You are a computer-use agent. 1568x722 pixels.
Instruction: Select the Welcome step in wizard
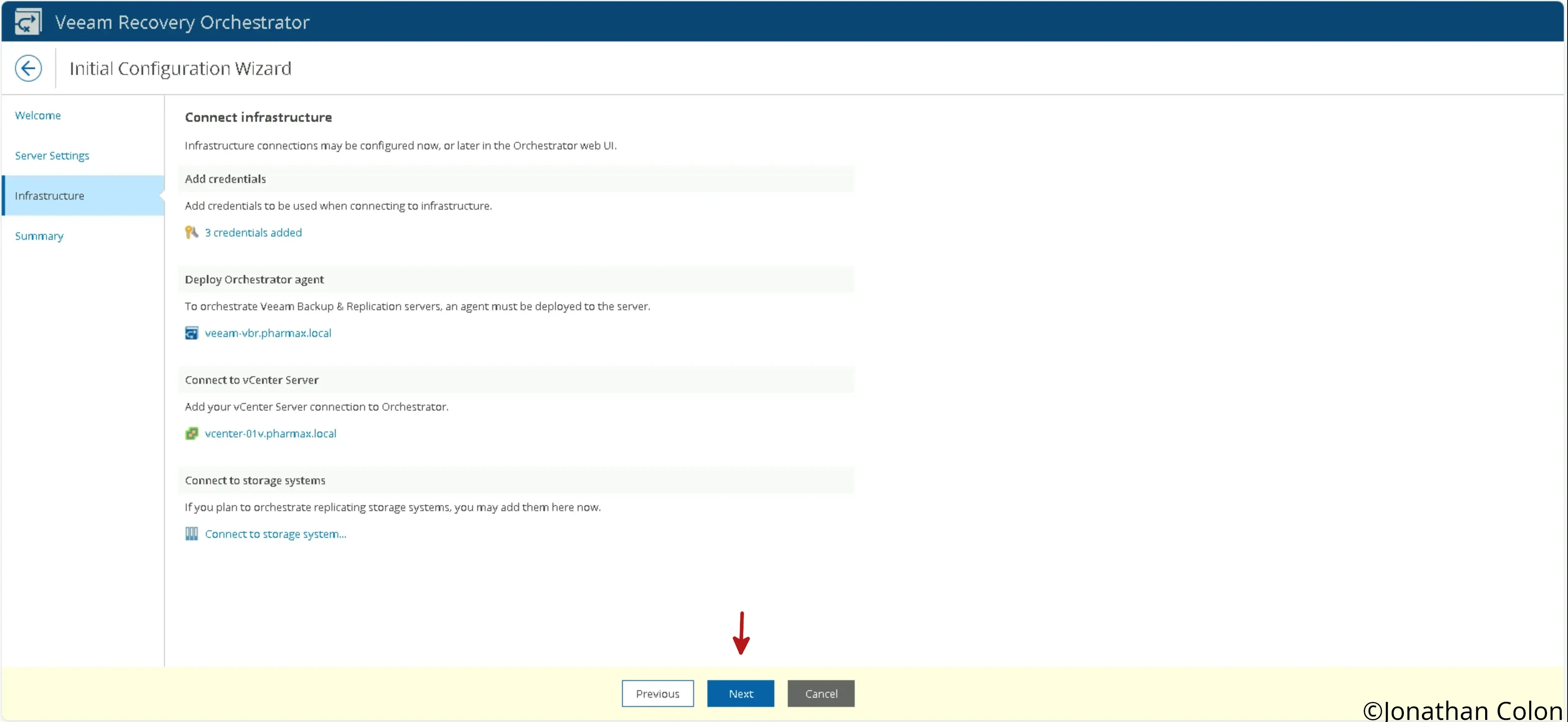click(37, 115)
